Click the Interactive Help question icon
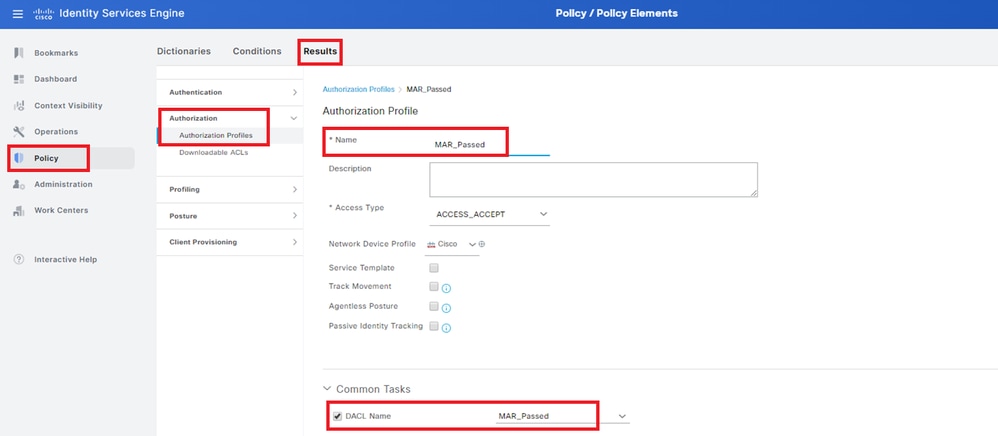The image size is (998, 436). [18, 260]
